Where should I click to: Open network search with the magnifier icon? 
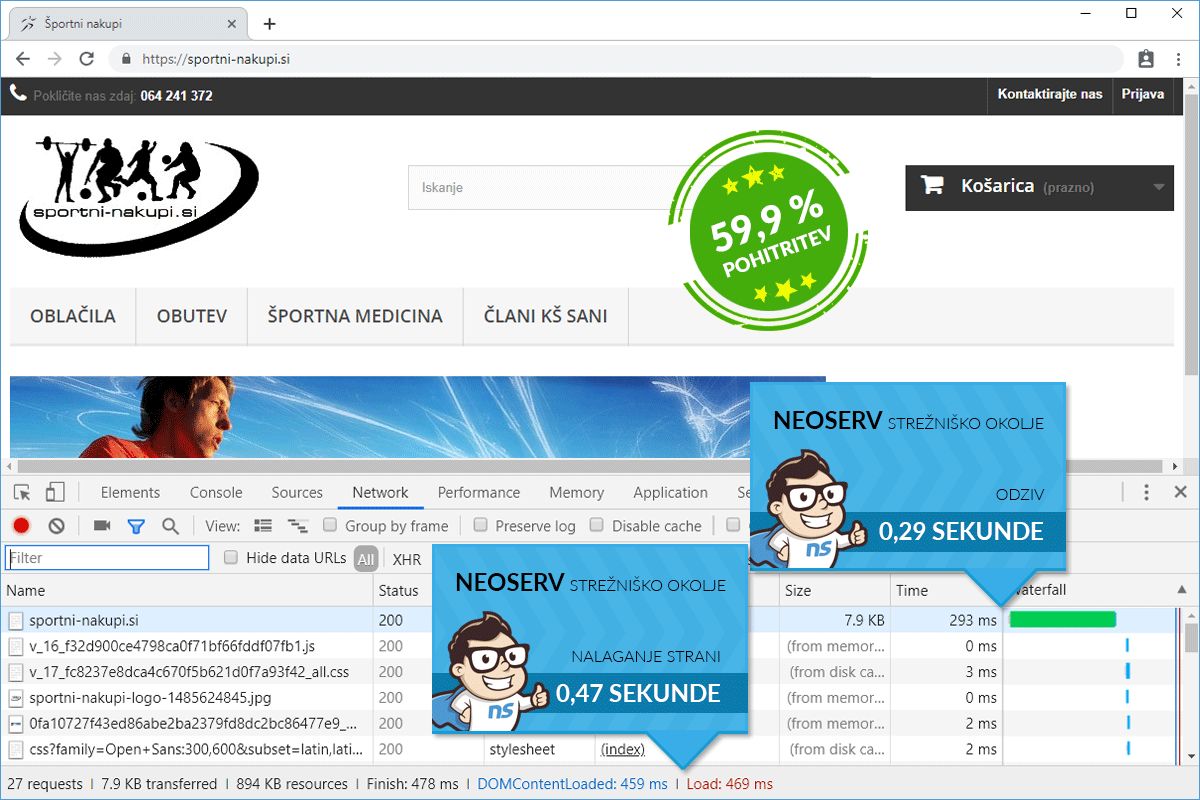click(x=170, y=526)
